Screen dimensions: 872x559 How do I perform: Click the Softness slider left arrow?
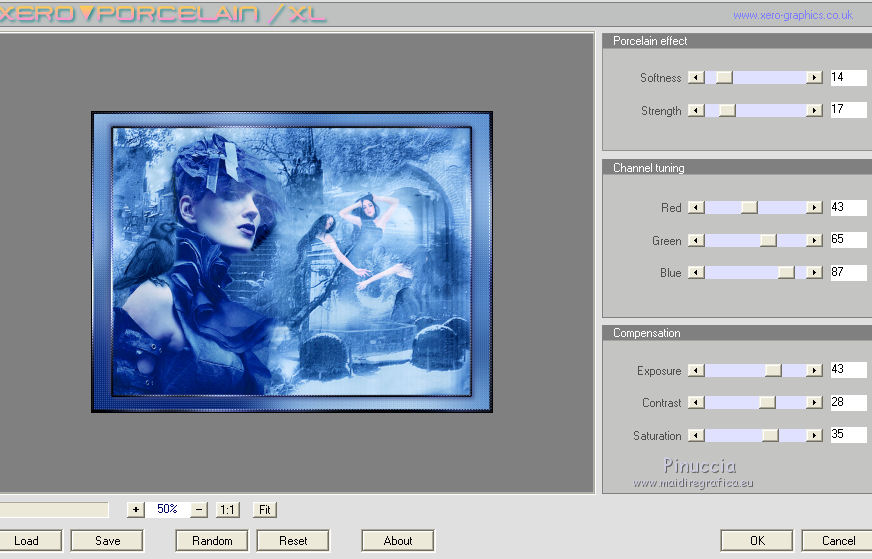[696, 77]
